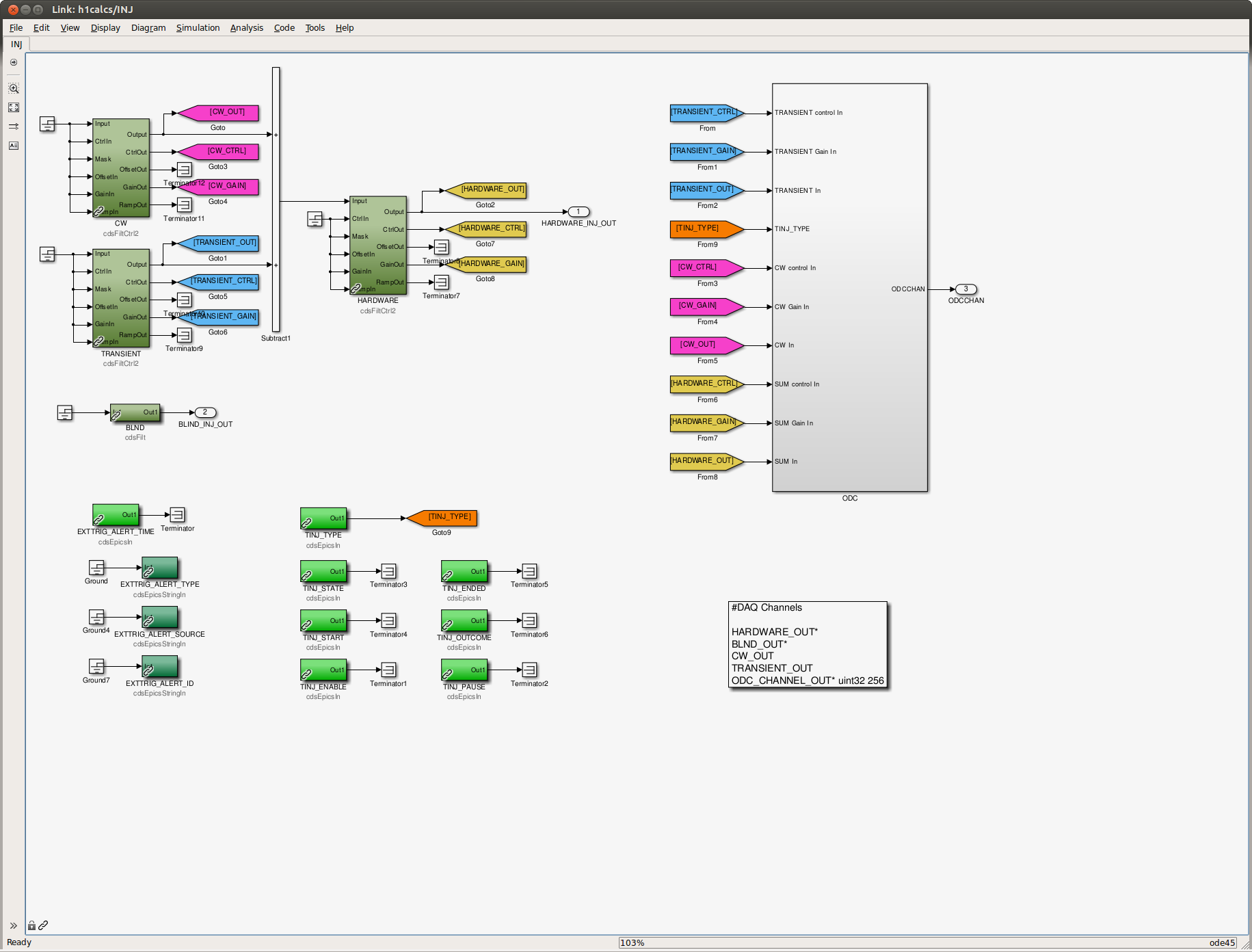Open the Analysis menu
This screenshot has height=952, width=1252.
click(246, 28)
